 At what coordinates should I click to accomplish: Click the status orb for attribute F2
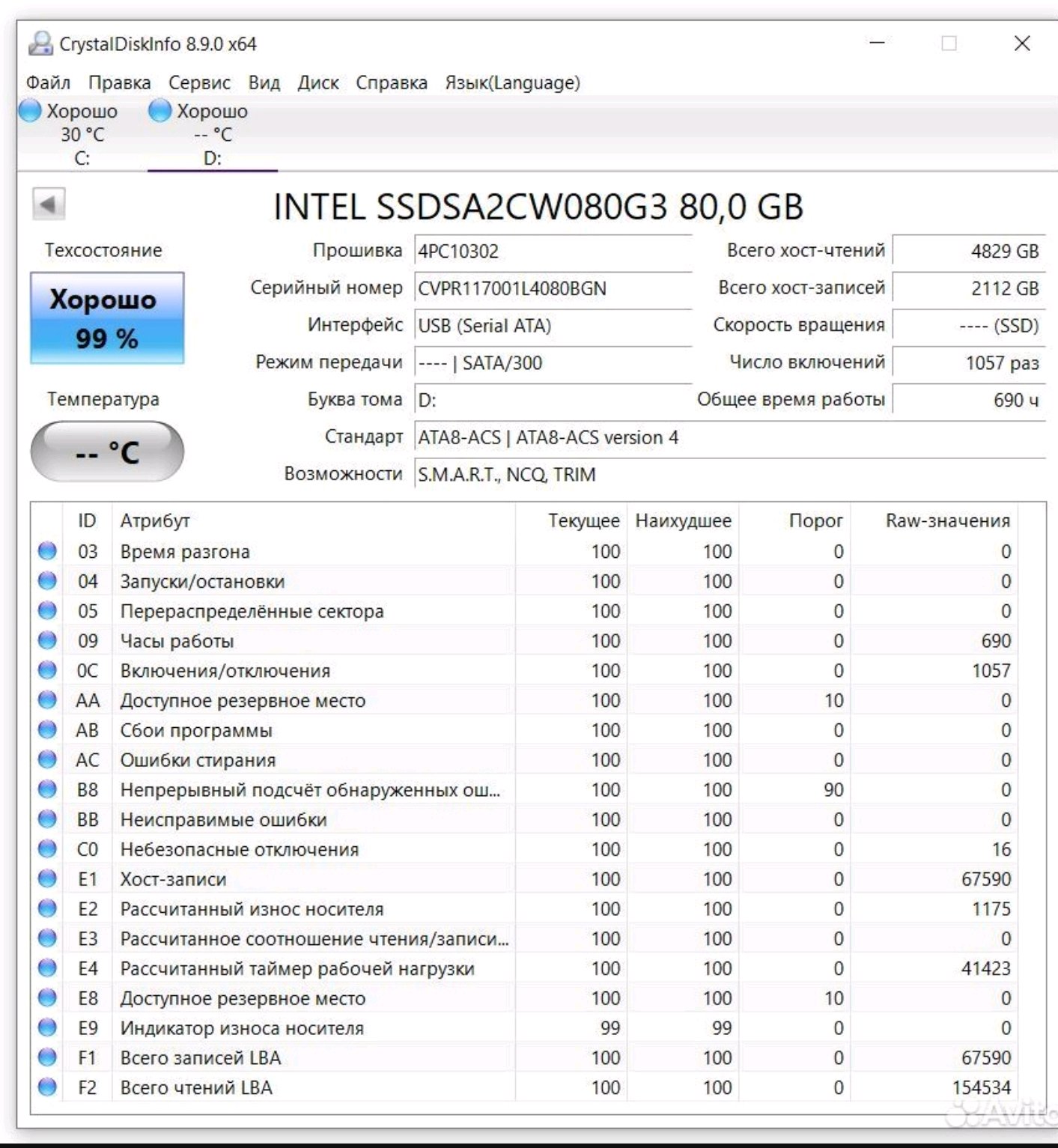47,1087
